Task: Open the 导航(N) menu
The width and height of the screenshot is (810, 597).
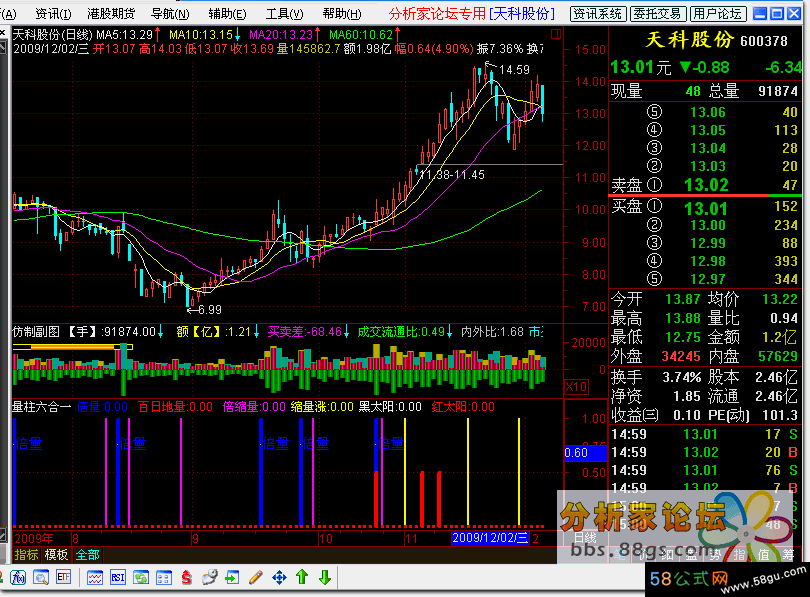Action: [170, 13]
